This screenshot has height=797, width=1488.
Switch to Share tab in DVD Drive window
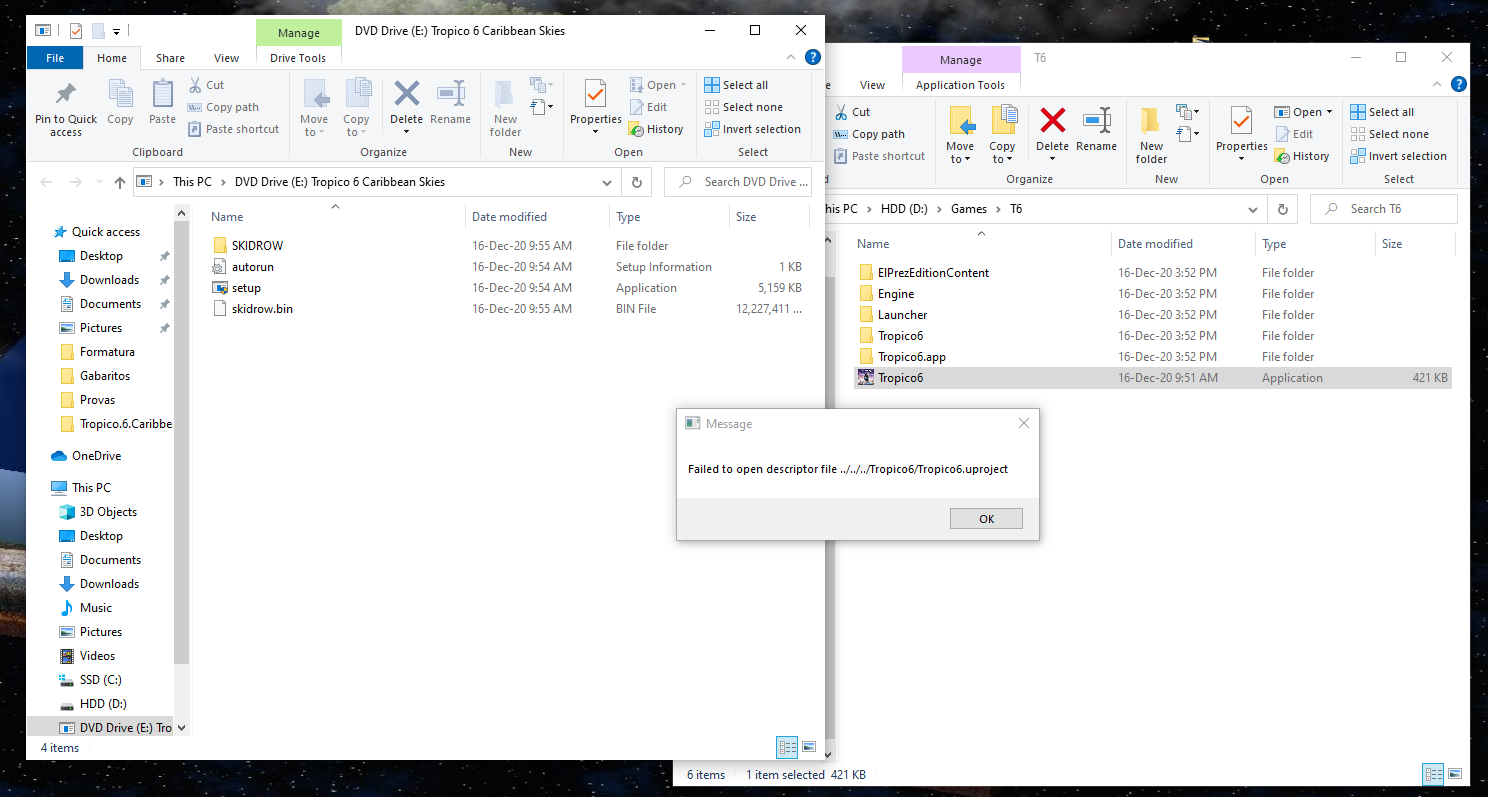(x=170, y=58)
